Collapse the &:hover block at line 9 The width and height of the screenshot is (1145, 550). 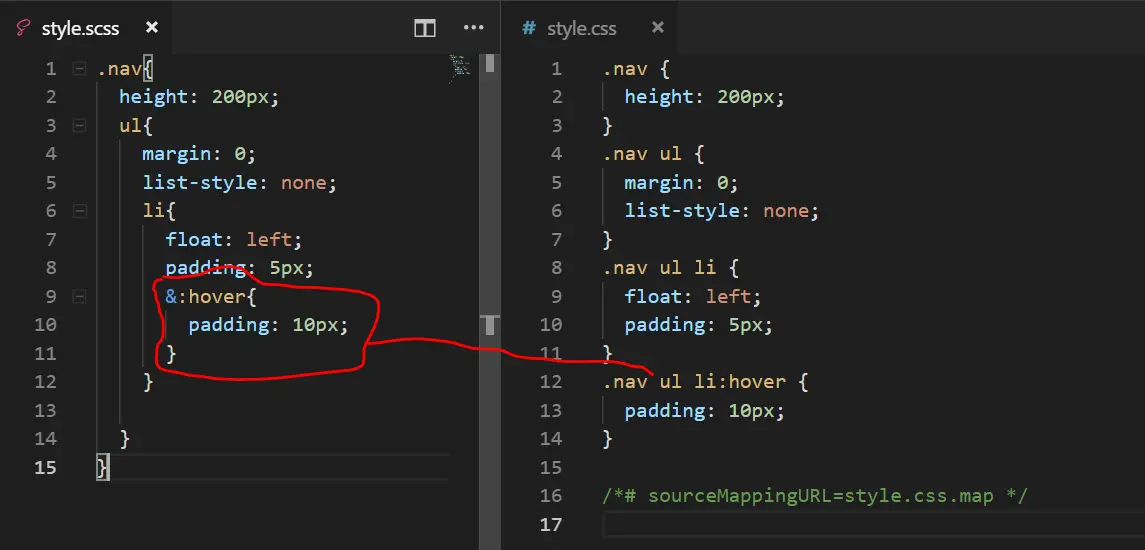pyautogui.click(x=80, y=297)
